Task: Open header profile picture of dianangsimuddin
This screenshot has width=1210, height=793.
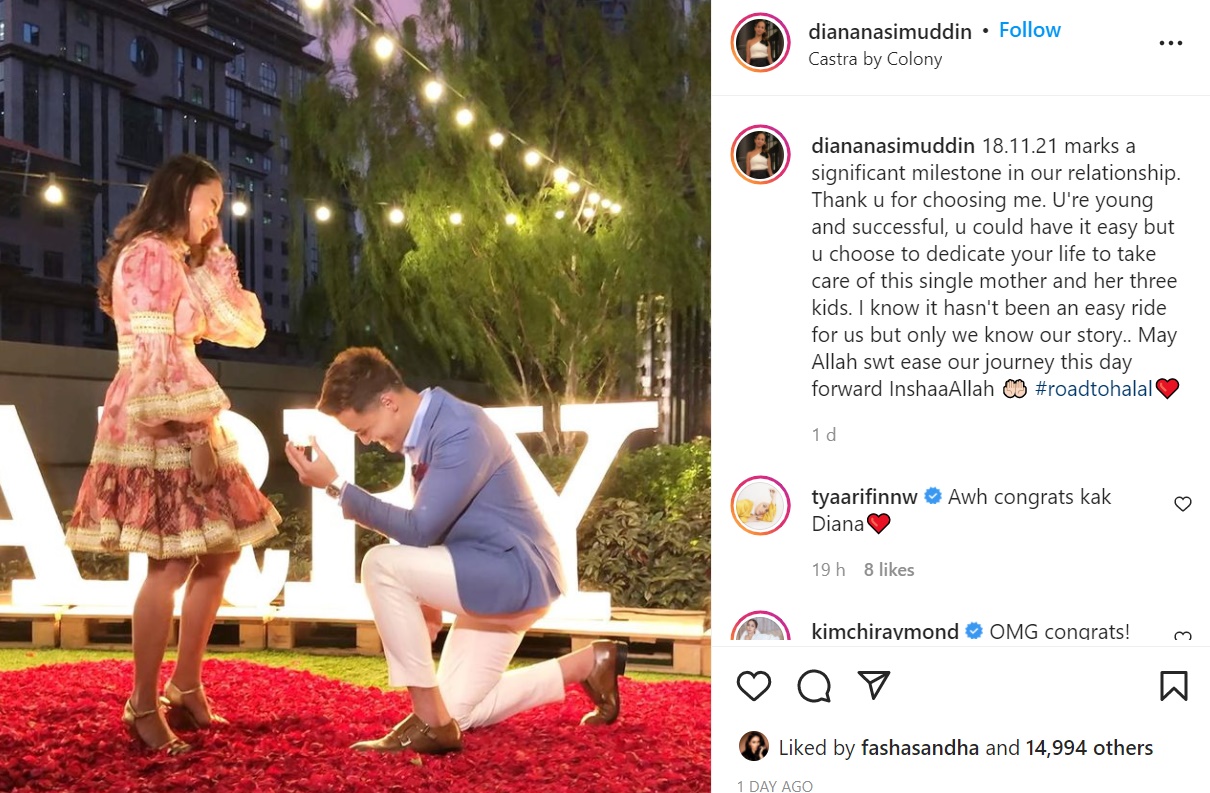Action: click(x=761, y=43)
